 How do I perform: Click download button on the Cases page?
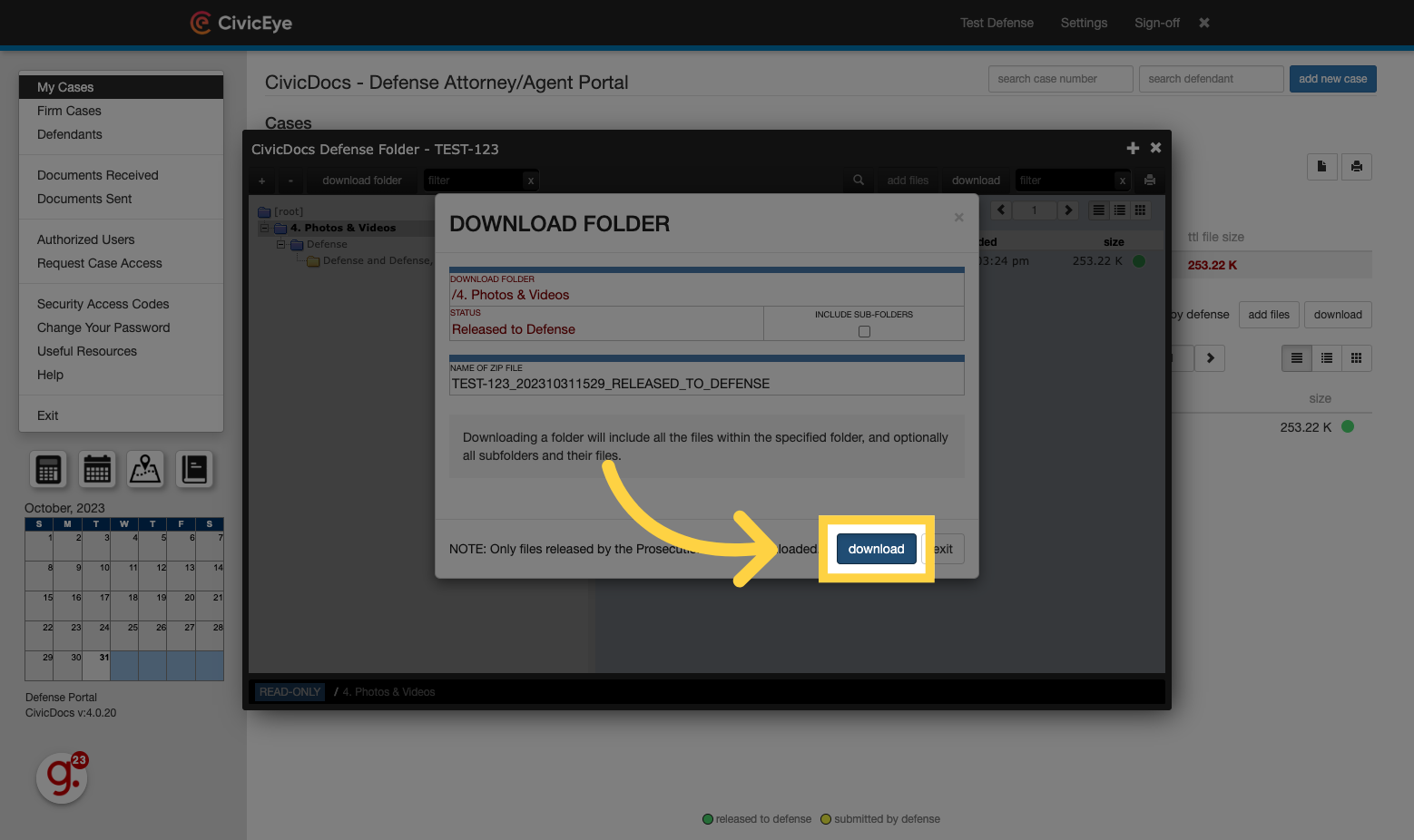tap(1338, 315)
